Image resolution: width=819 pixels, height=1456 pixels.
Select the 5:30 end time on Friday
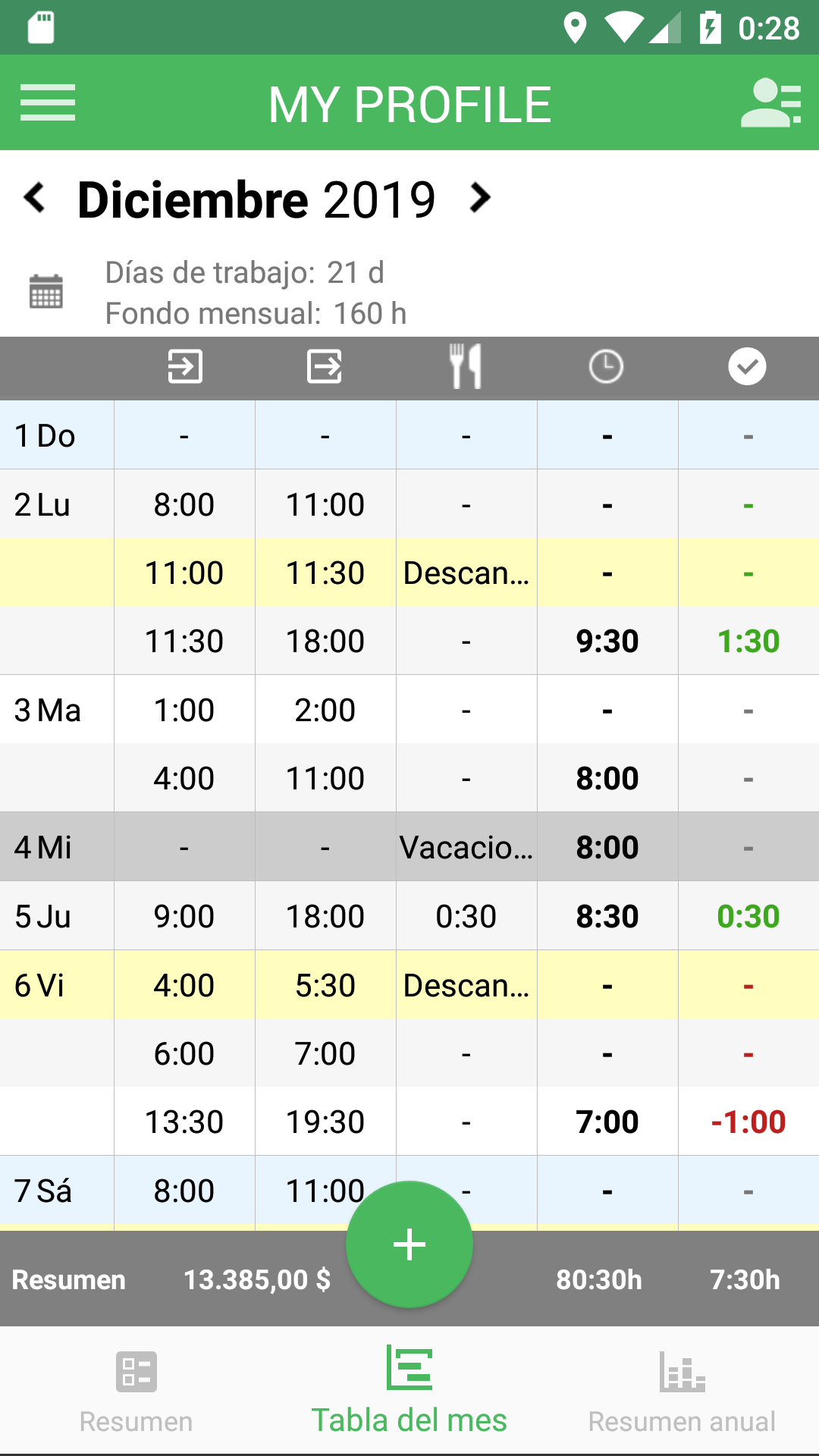coord(325,985)
